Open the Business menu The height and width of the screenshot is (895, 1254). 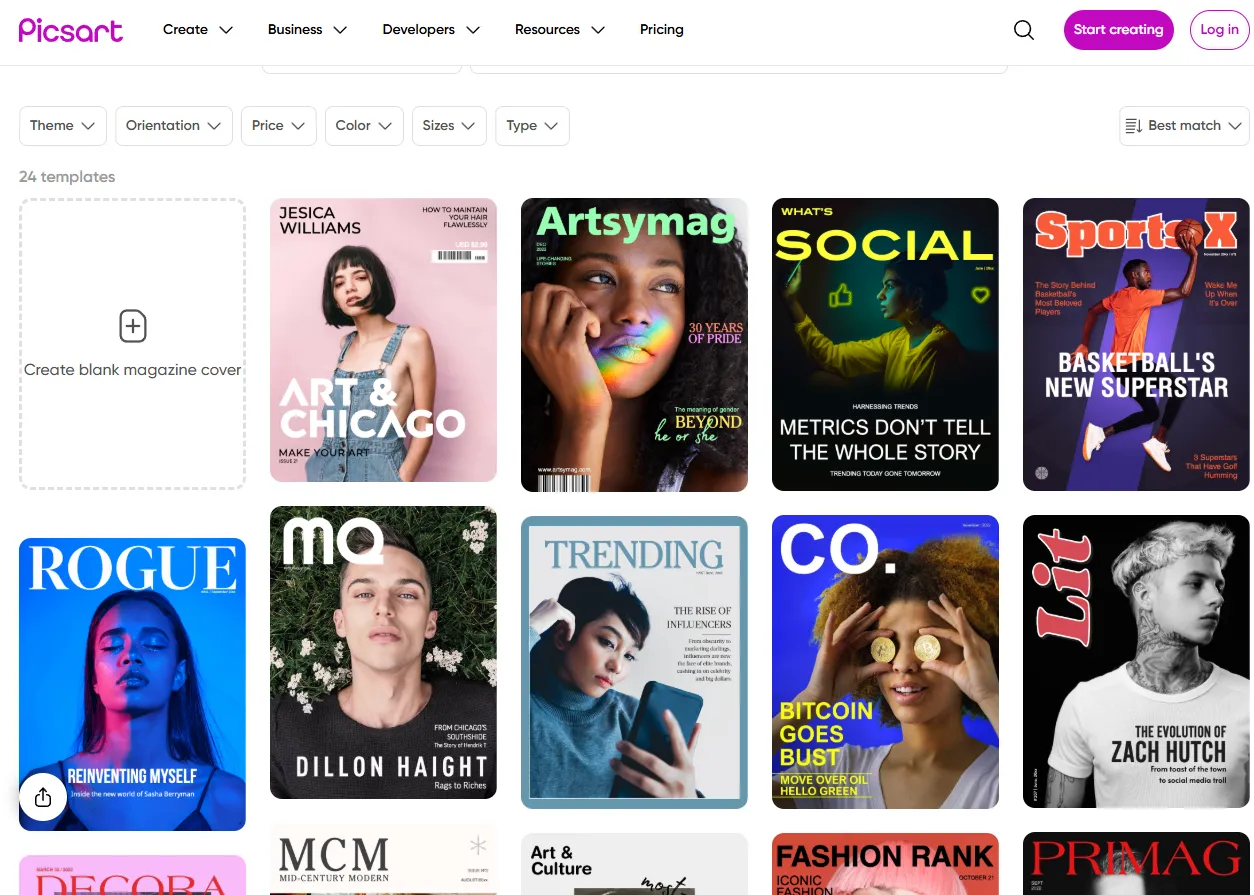point(307,30)
